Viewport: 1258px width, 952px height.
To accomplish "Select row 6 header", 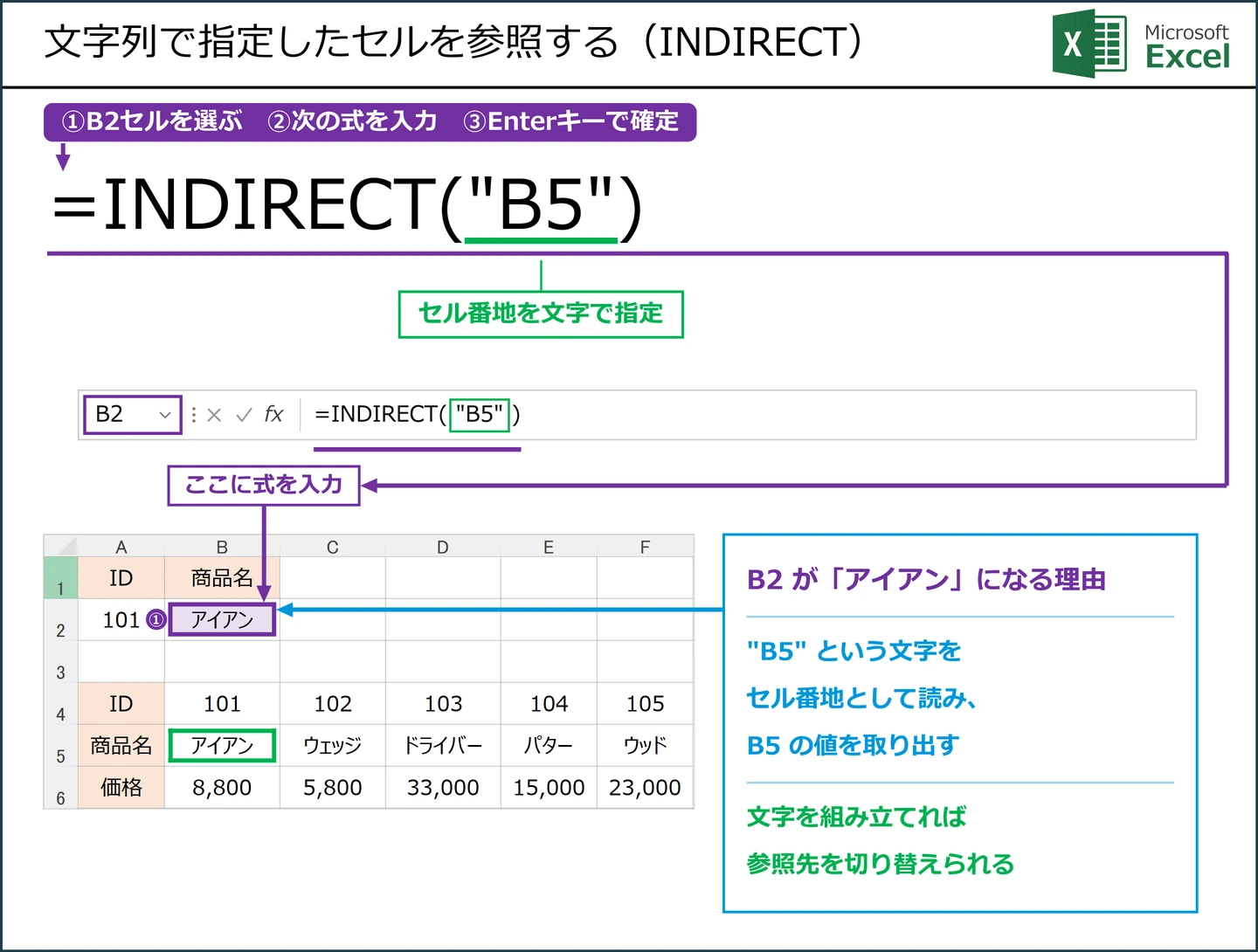I will point(61,788).
